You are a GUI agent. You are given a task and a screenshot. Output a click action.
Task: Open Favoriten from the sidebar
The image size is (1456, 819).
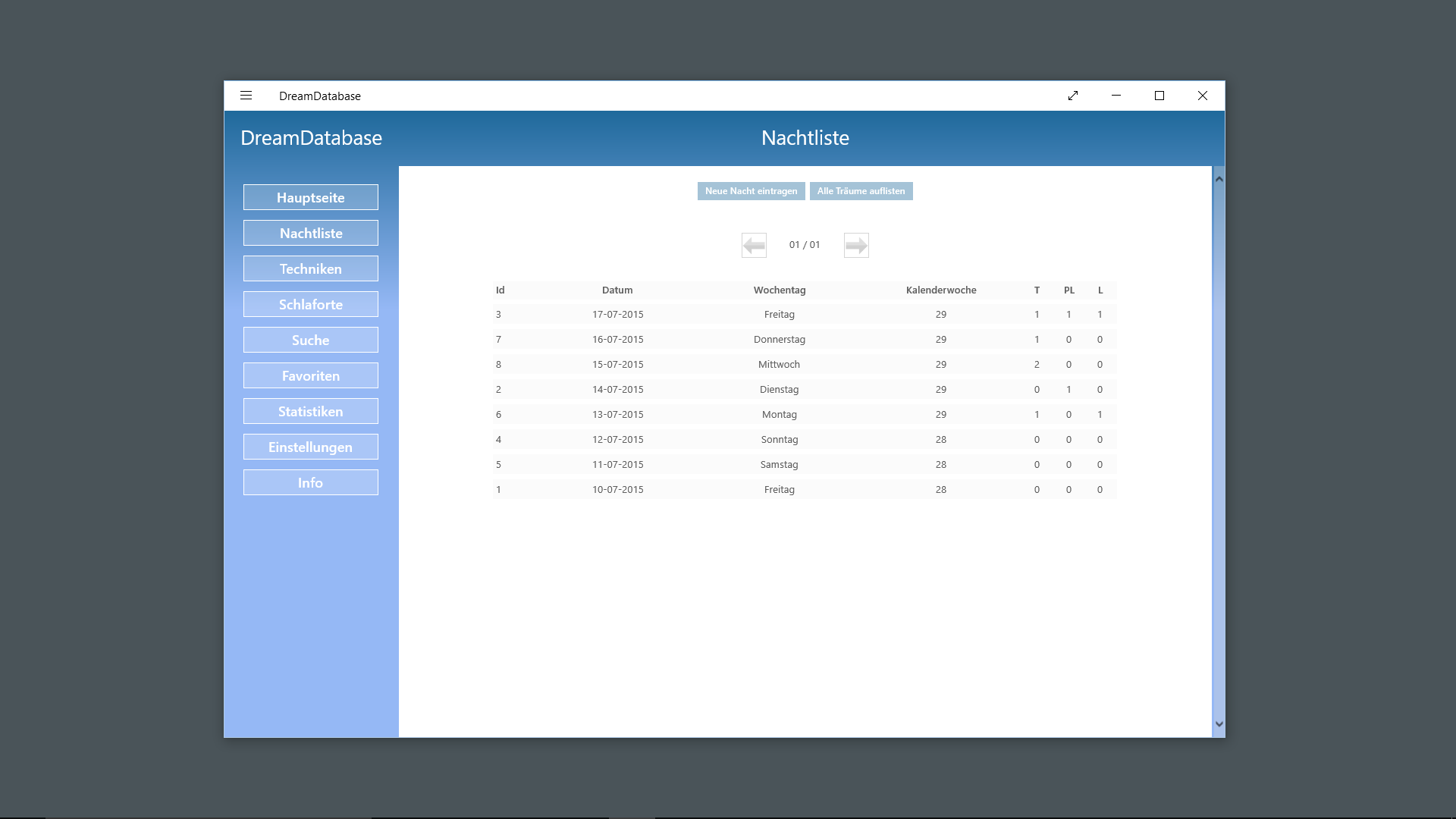click(x=310, y=375)
